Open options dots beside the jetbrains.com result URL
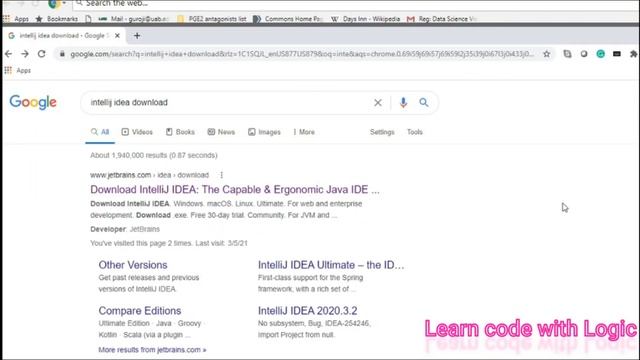The width and height of the screenshot is (640, 360). click(222, 175)
